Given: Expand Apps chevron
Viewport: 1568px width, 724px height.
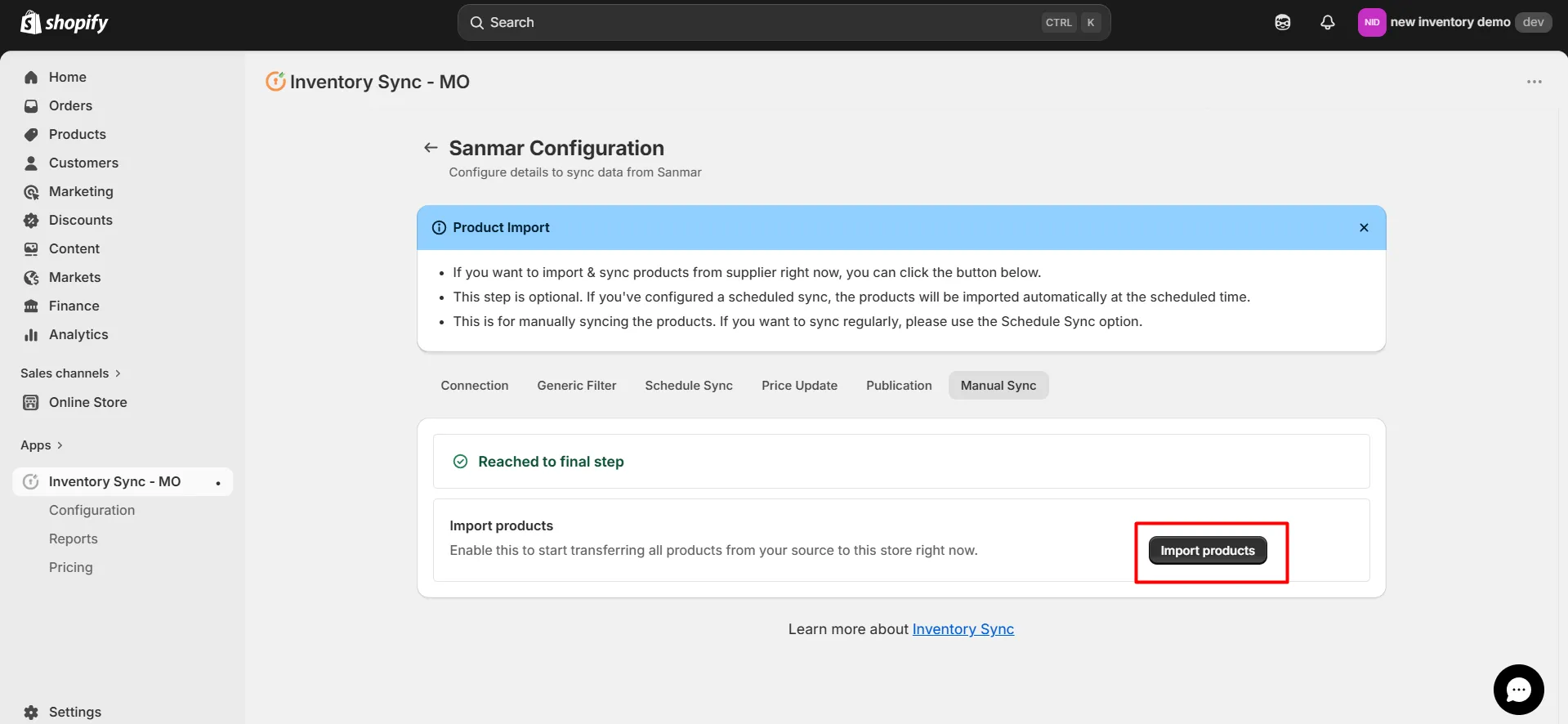Looking at the screenshot, I should [60, 445].
